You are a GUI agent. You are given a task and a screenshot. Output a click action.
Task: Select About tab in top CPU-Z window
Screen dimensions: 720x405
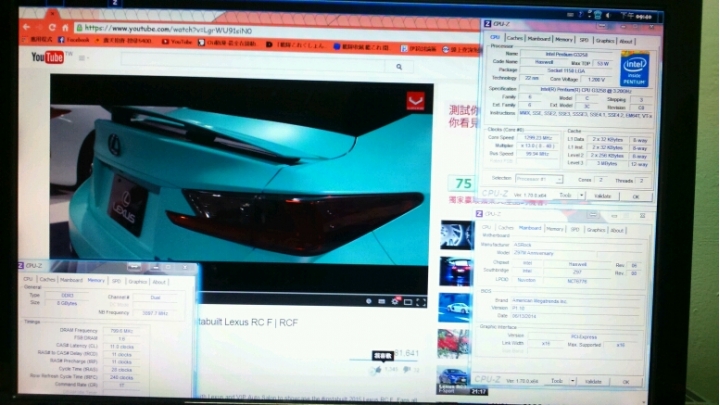click(626, 41)
